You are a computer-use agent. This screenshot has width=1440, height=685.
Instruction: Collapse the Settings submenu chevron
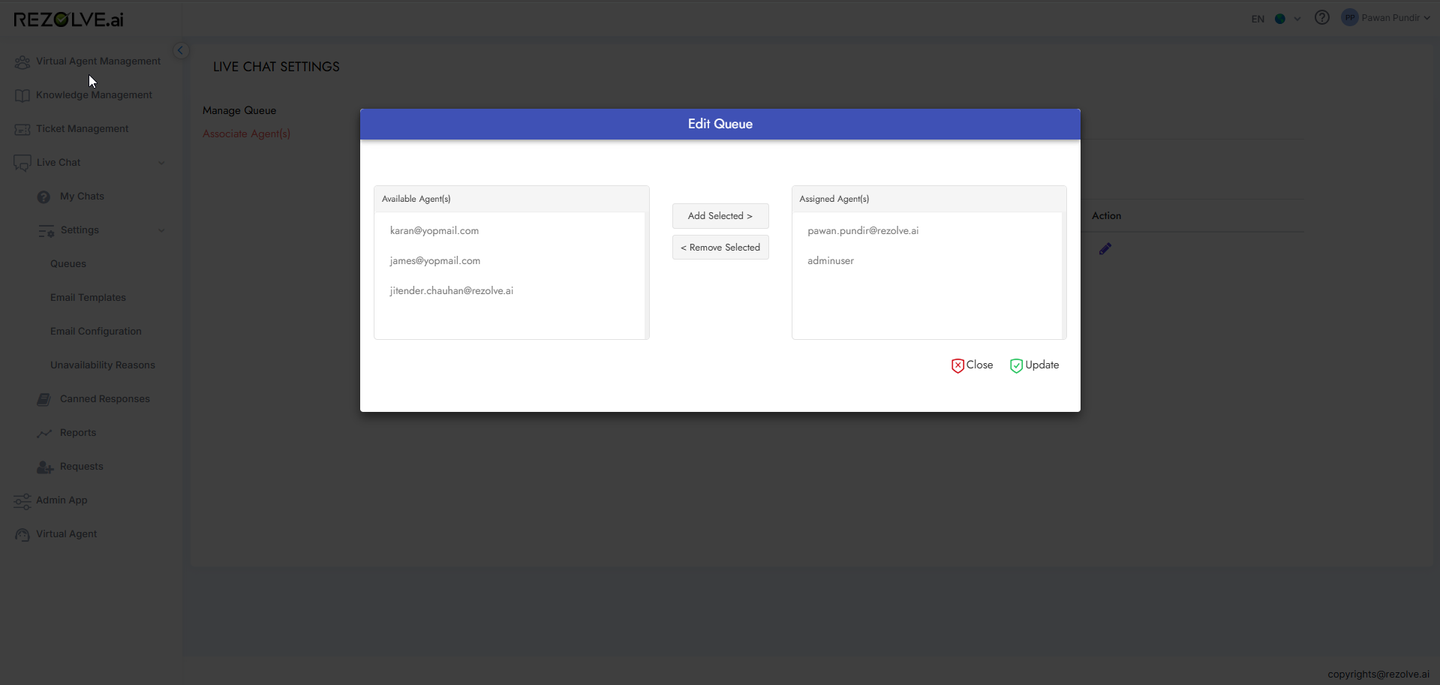161,231
